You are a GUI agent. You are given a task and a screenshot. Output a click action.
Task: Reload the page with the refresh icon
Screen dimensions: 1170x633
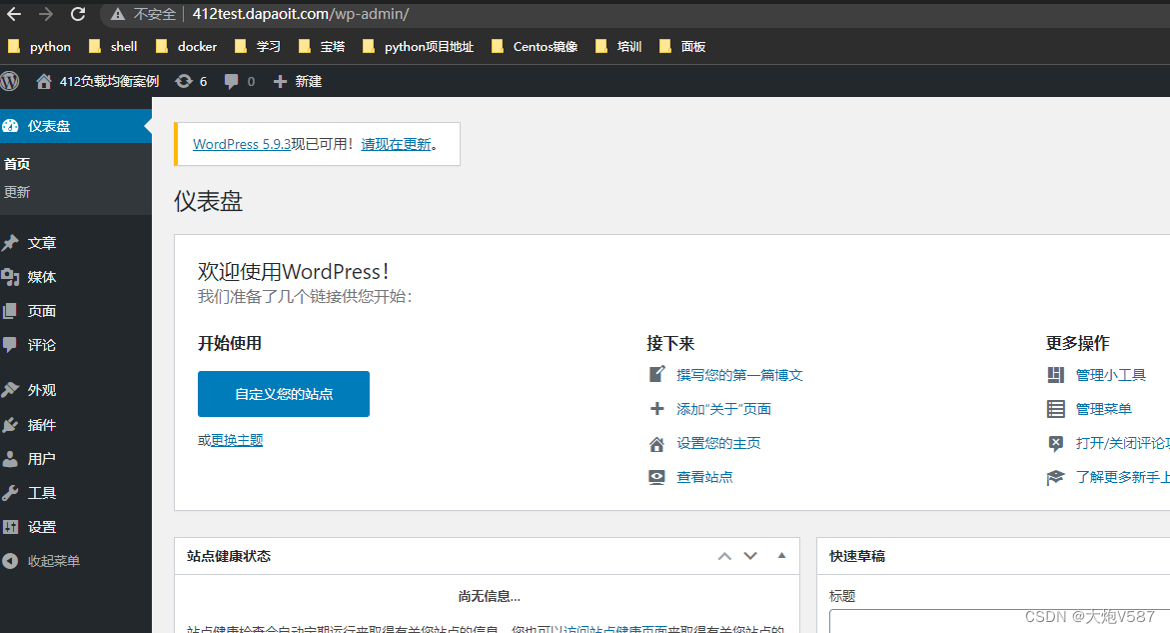78,13
